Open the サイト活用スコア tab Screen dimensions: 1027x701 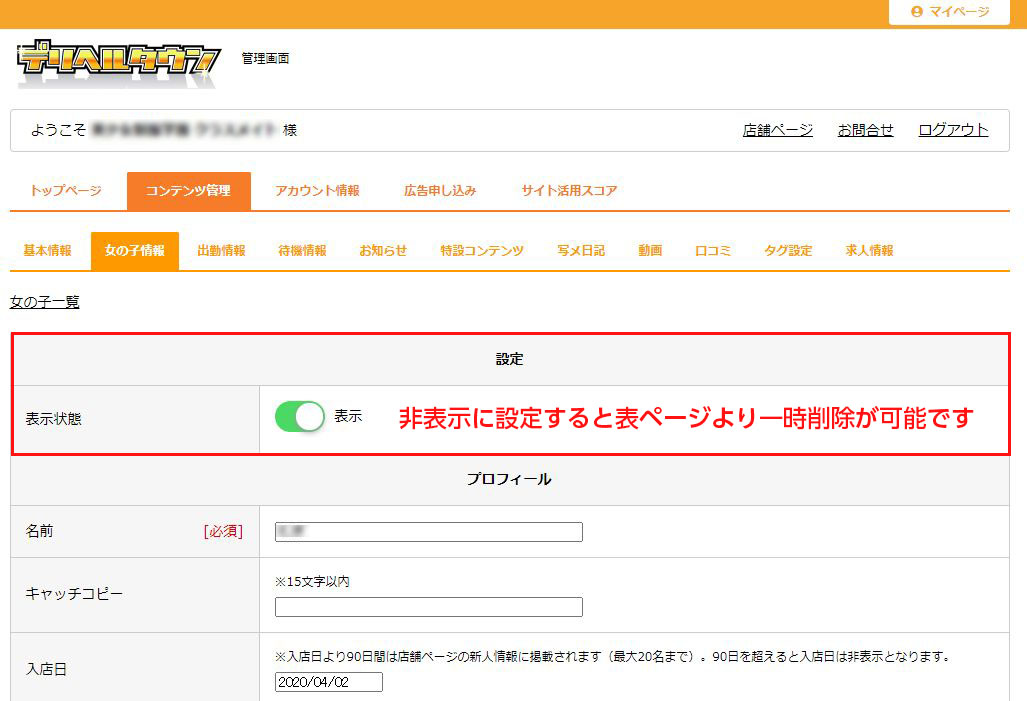[569, 191]
